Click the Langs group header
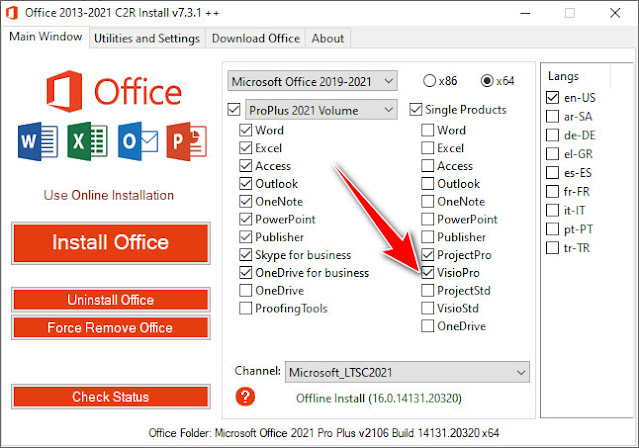Screen dimensions: 639x448 [563, 76]
